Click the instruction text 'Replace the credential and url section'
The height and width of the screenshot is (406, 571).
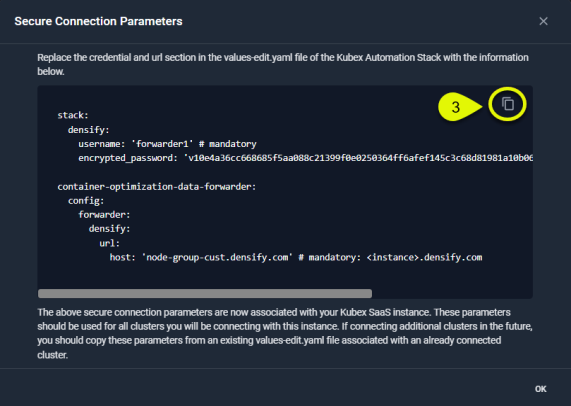pyautogui.click(x=283, y=64)
